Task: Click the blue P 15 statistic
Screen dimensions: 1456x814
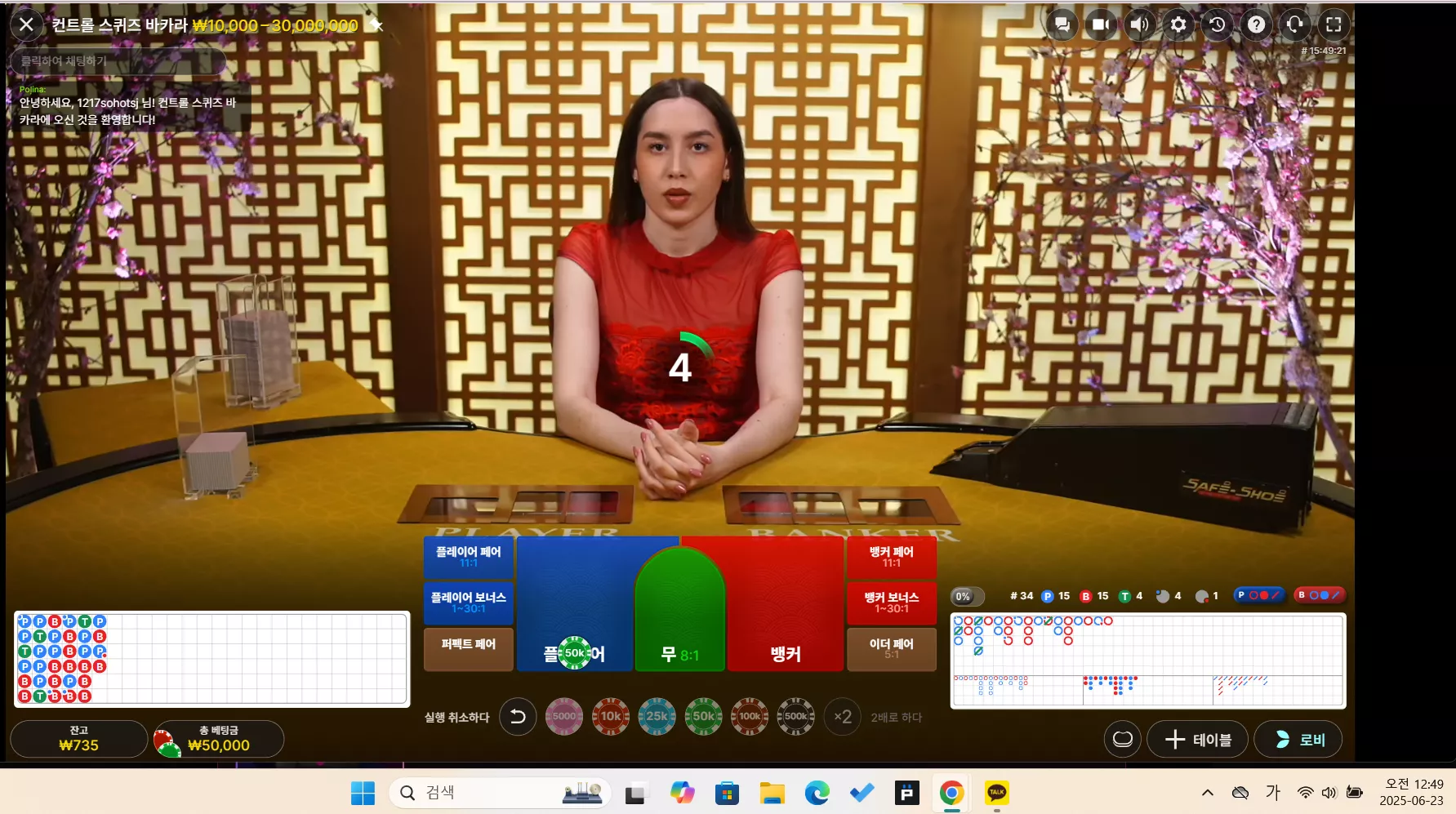Action: 1056,596
